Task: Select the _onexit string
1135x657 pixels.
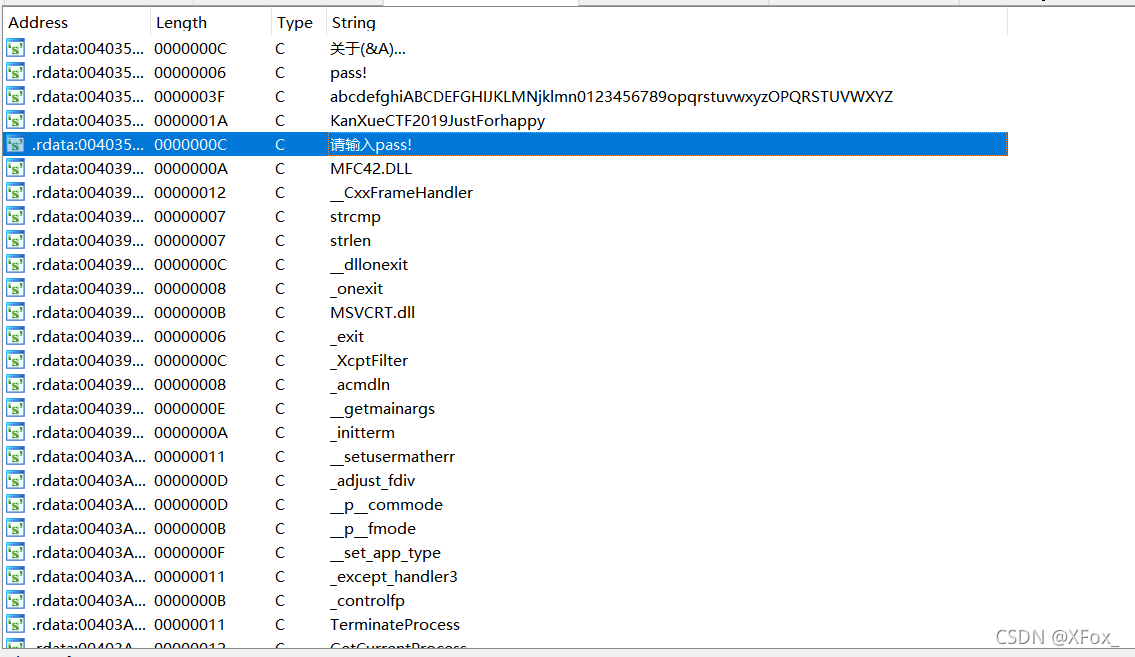Action: pos(356,288)
